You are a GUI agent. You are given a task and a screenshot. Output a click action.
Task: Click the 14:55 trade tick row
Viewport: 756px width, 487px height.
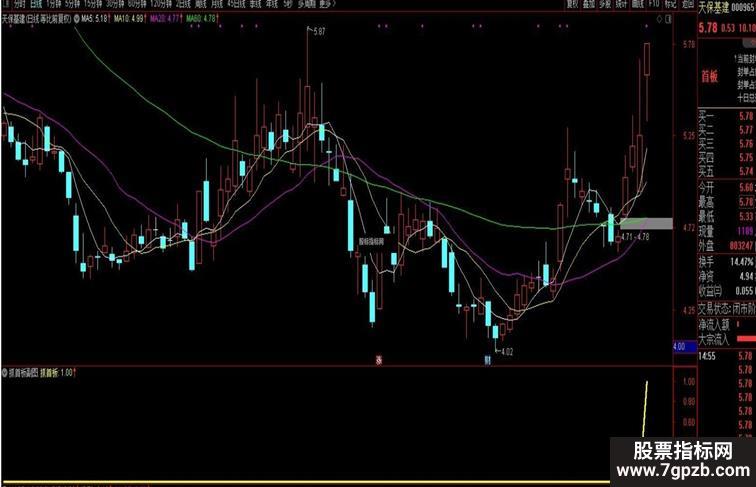pos(727,356)
